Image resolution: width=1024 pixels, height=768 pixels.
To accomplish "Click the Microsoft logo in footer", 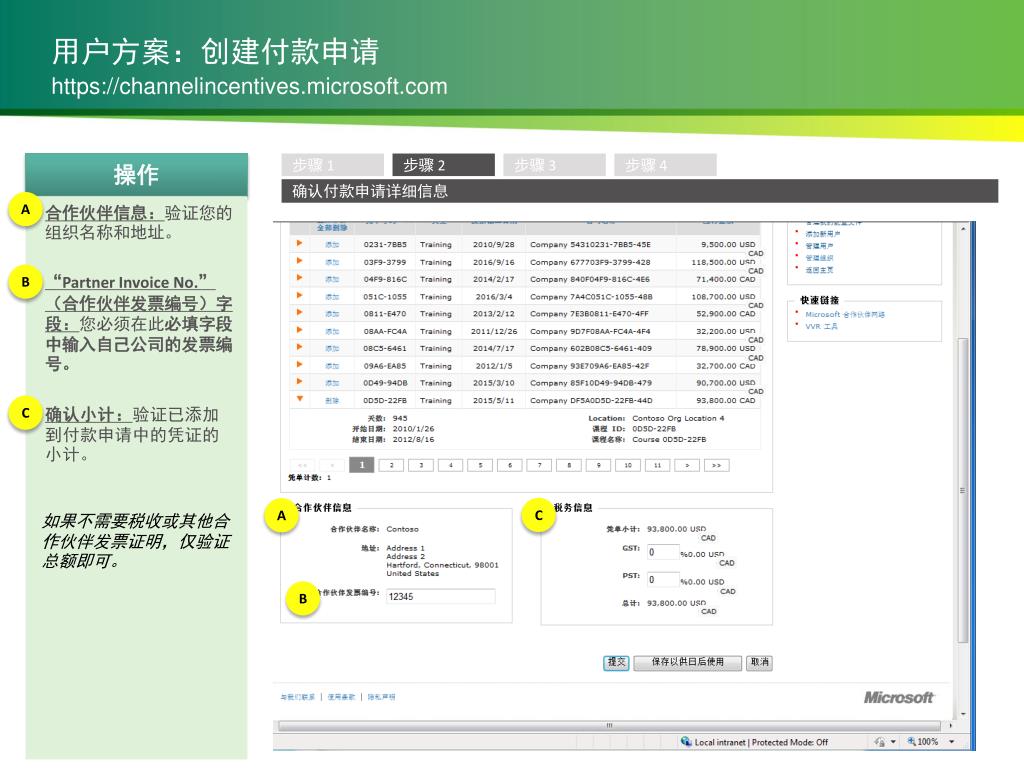I will (899, 697).
